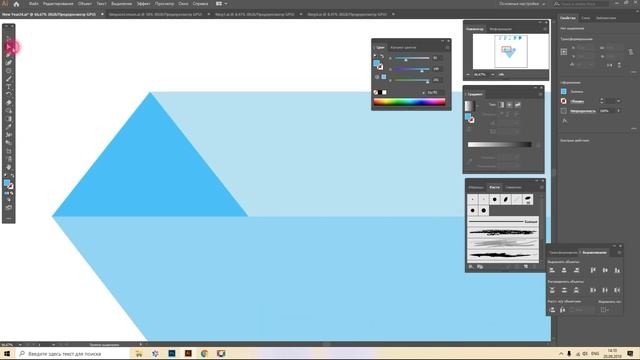
Task: Click the fx effects icon in Properties
Action: pos(564,121)
